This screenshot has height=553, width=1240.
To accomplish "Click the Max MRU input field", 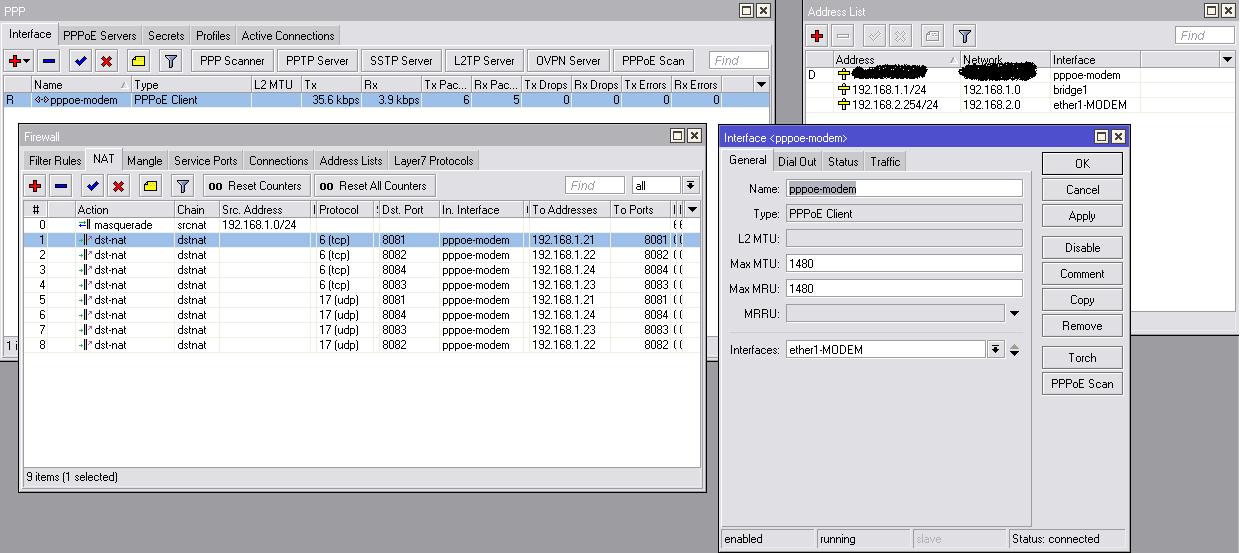I will (904, 289).
